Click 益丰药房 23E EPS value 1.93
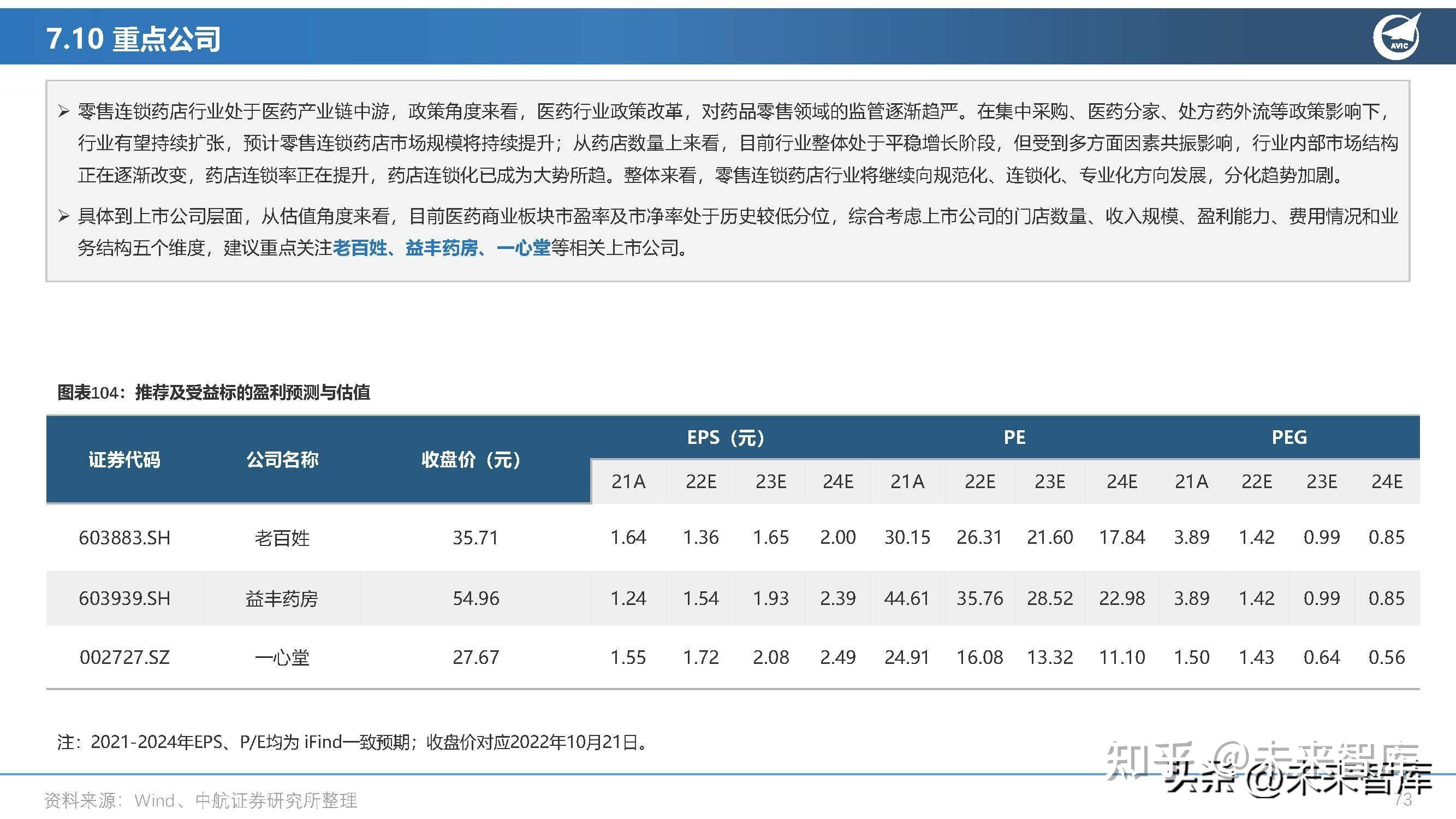The image size is (1456, 819). click(x=770, y=598)
